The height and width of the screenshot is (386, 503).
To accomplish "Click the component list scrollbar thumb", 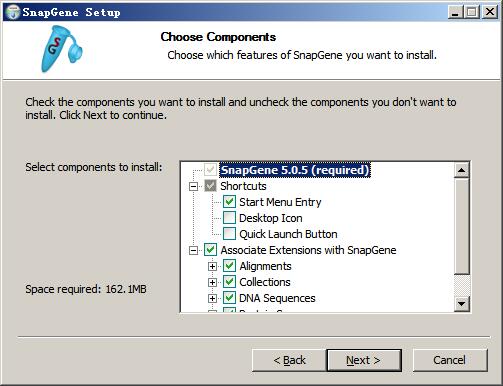I will 462,225.
